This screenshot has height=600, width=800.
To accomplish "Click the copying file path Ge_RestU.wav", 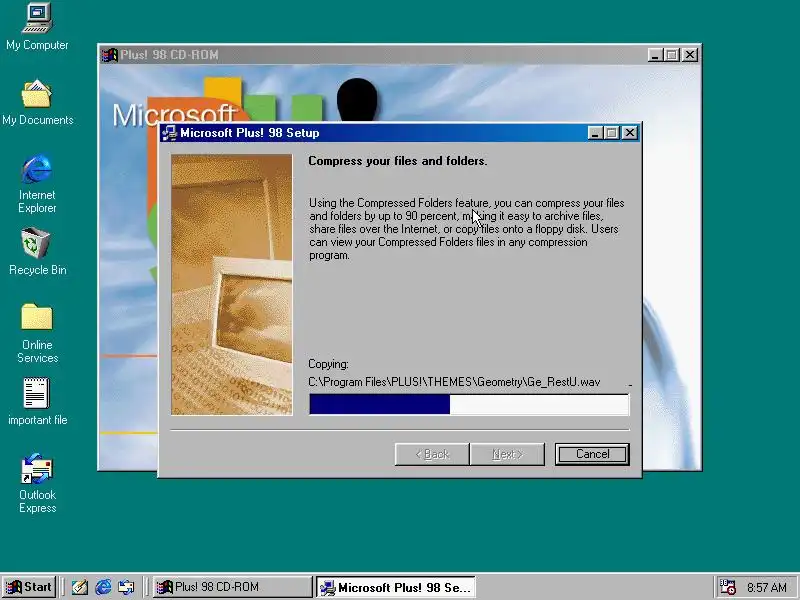I will pos(454,382).
